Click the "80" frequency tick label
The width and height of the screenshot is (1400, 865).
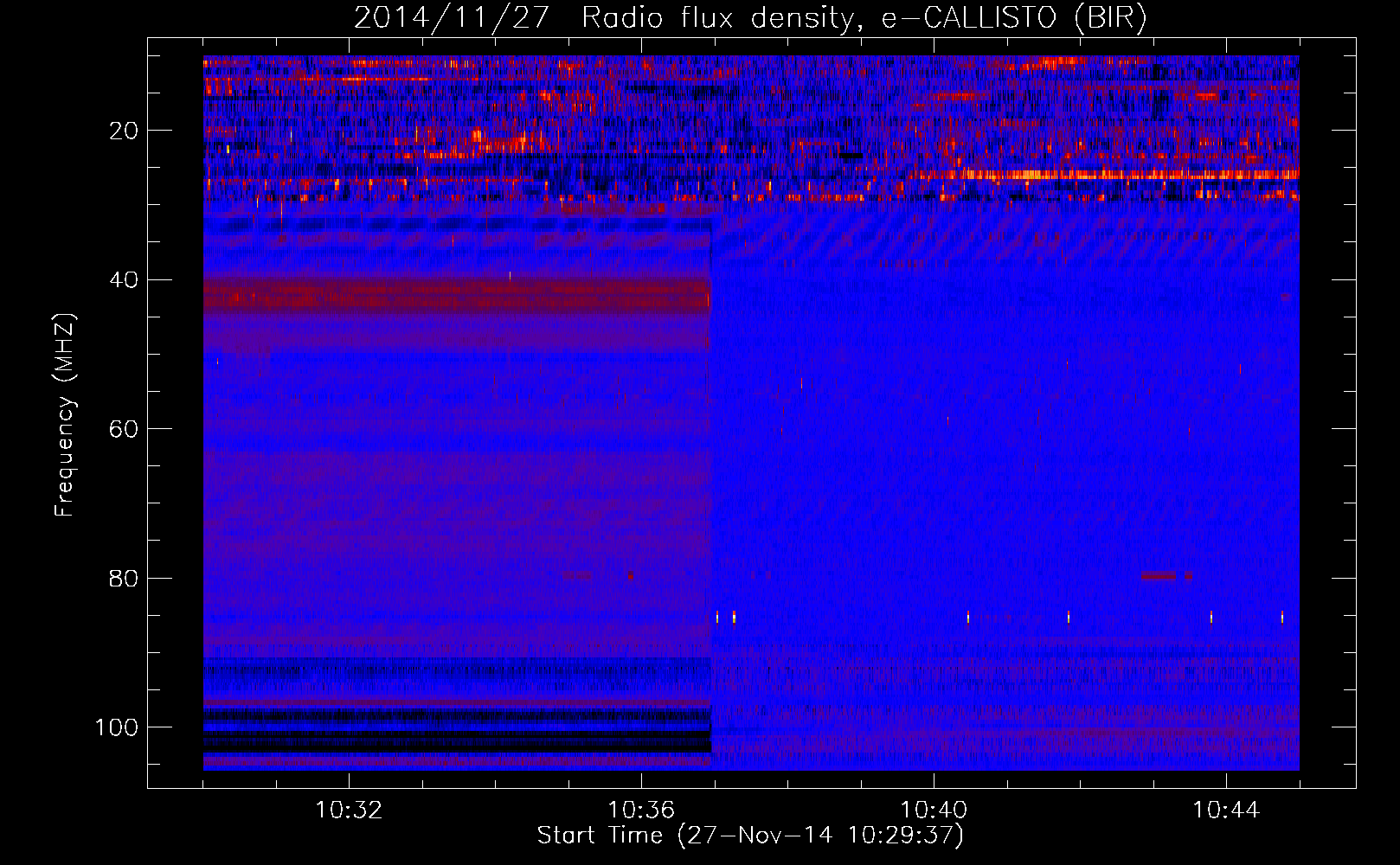124,578
